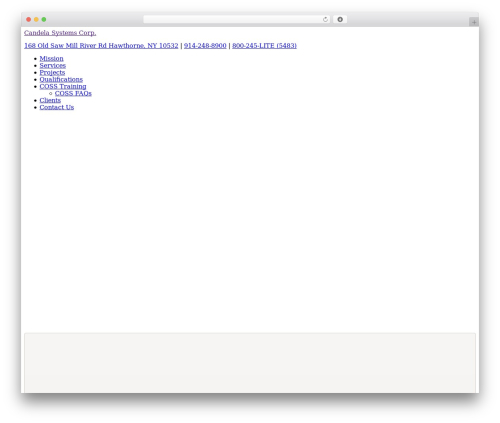Open the Services menu link
The width and height of the screenshot is (500, 423).
coord(53,65)
